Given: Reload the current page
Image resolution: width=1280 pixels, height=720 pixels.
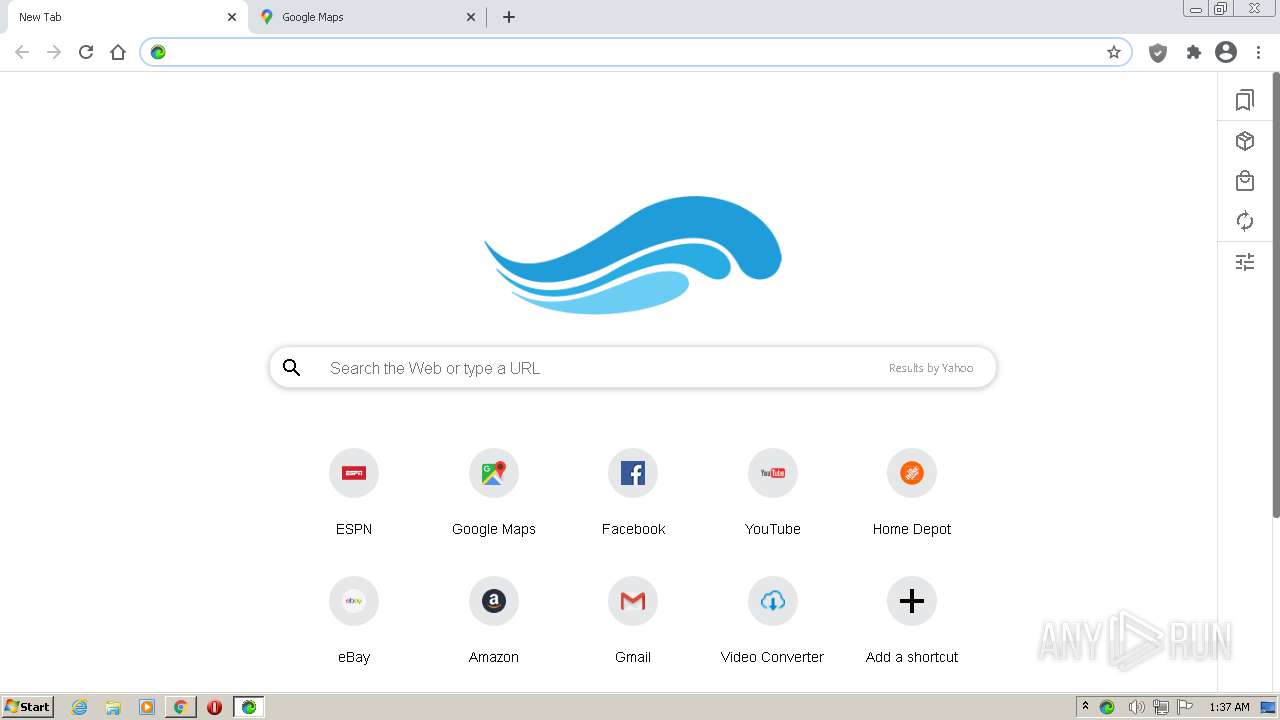Looking at the screenshot, I should click(86, 52).
